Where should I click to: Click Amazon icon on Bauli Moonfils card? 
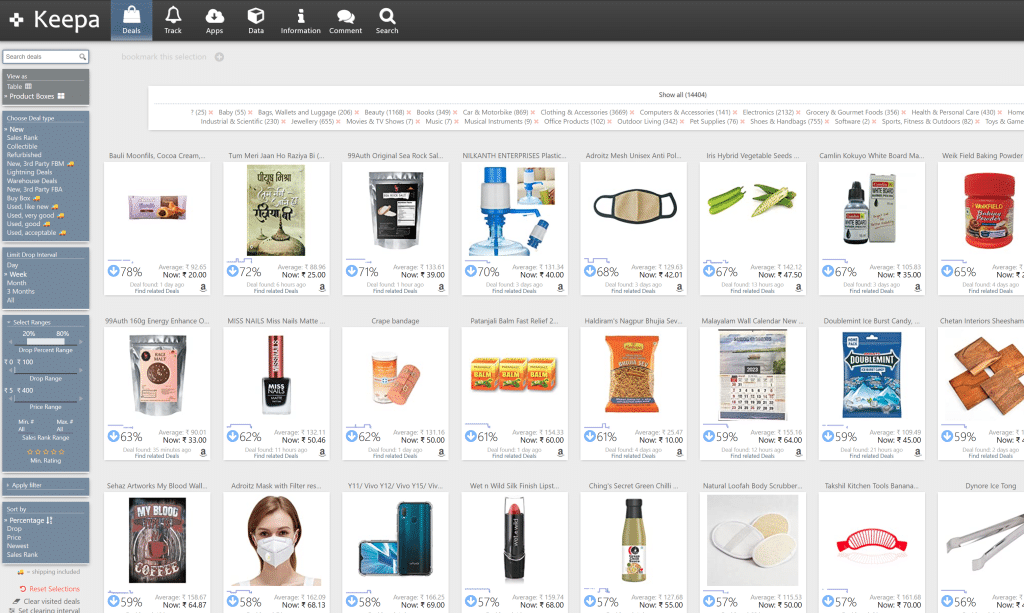point(204,287)
